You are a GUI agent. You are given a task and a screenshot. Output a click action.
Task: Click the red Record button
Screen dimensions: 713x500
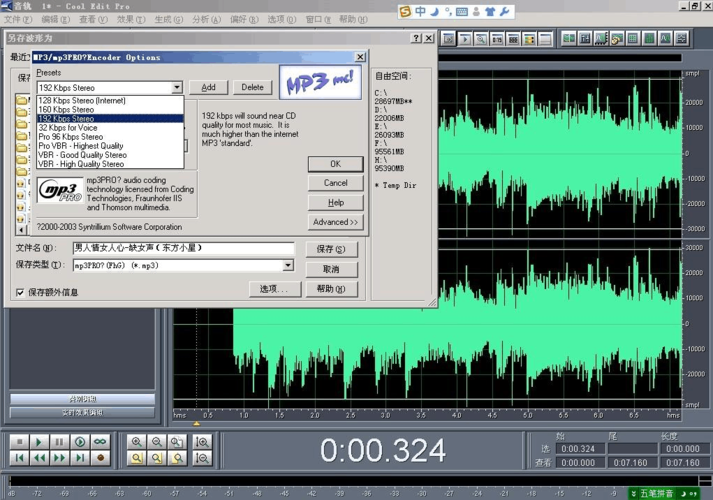coord(100,458)
